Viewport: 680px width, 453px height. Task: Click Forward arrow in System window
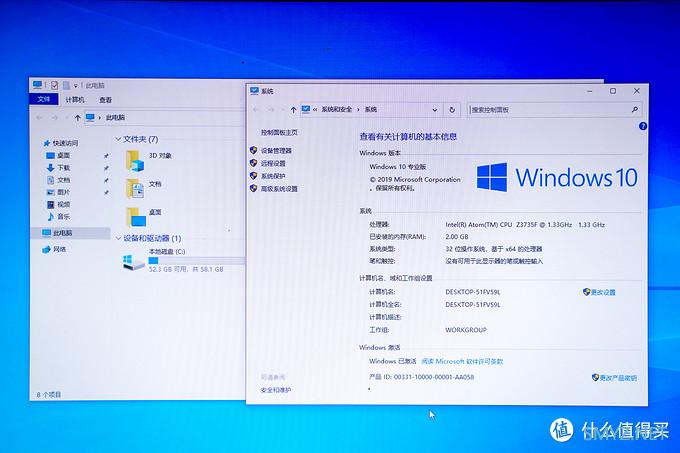click(x=271, y=110)
